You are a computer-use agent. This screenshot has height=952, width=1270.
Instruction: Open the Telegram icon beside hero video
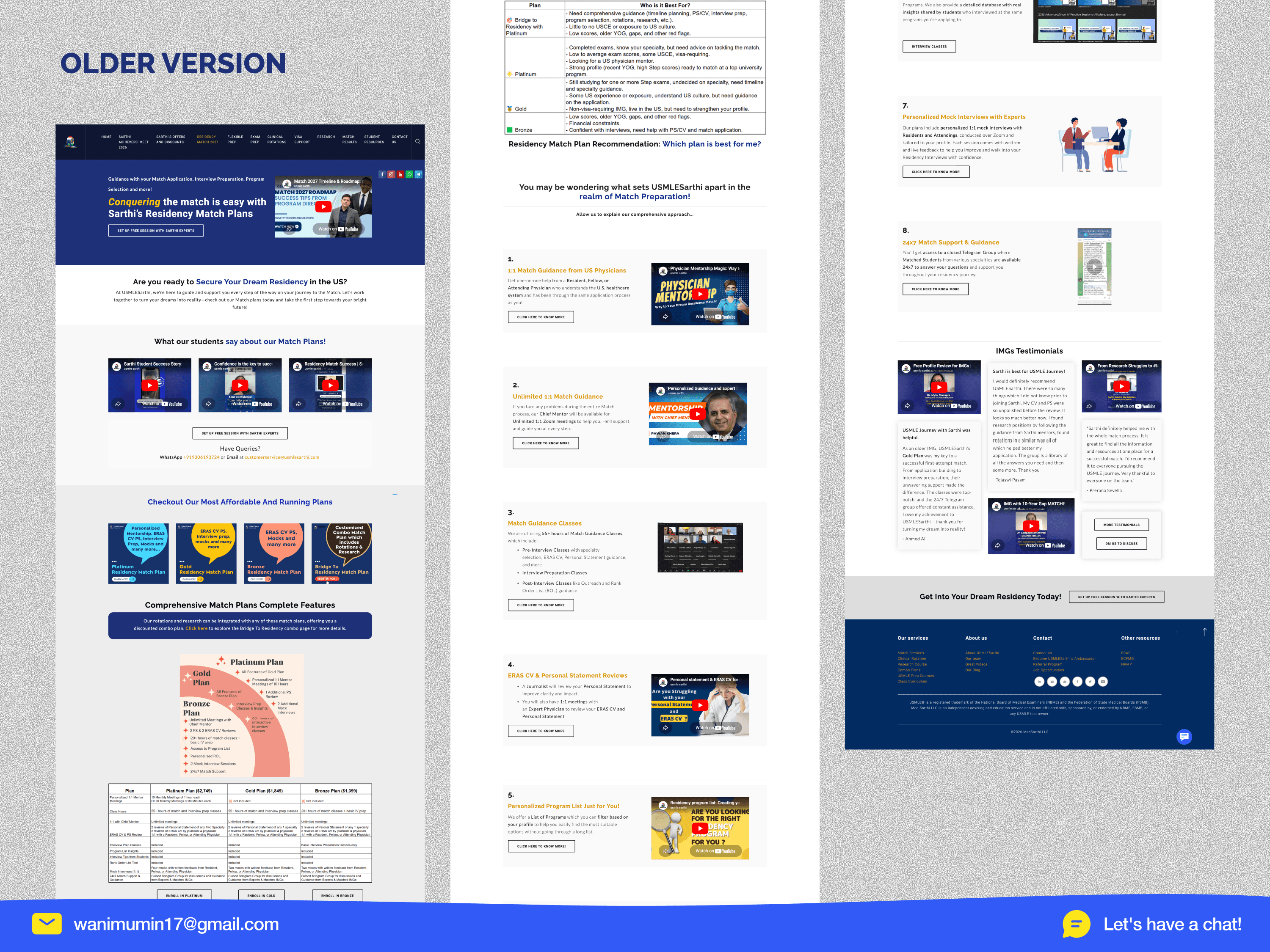419,174
